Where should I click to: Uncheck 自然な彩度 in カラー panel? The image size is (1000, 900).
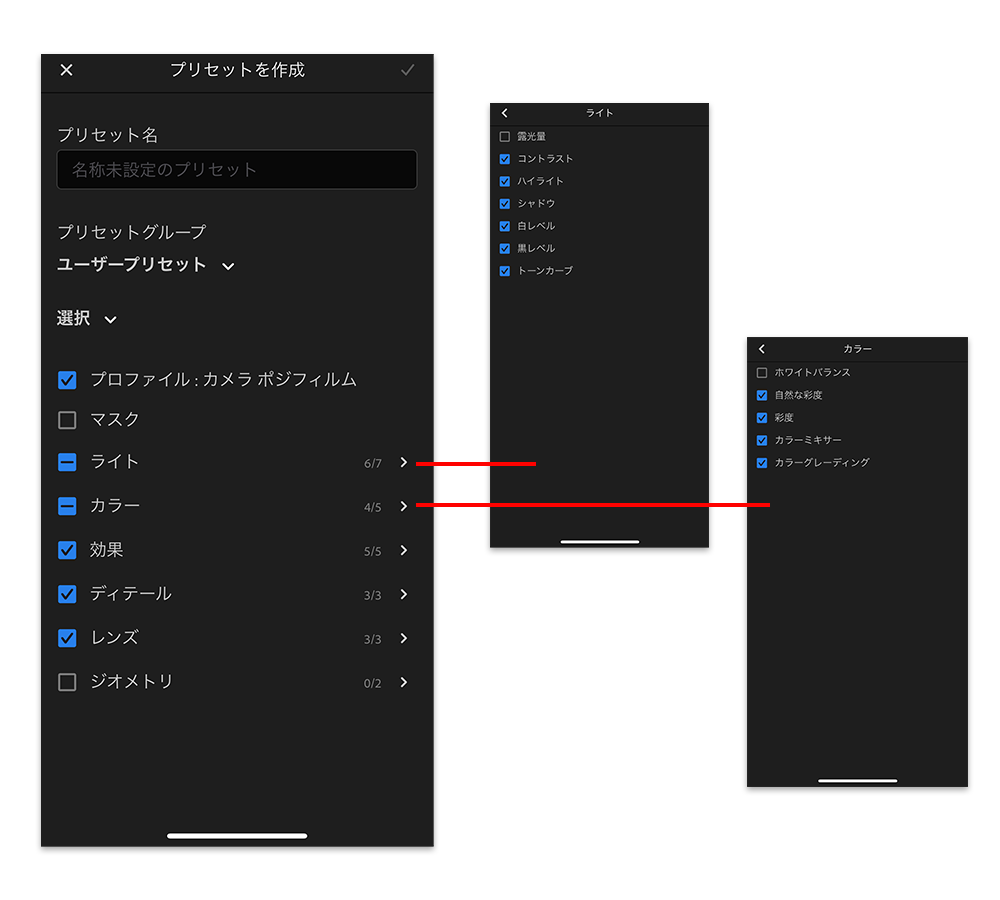(761, 395)
